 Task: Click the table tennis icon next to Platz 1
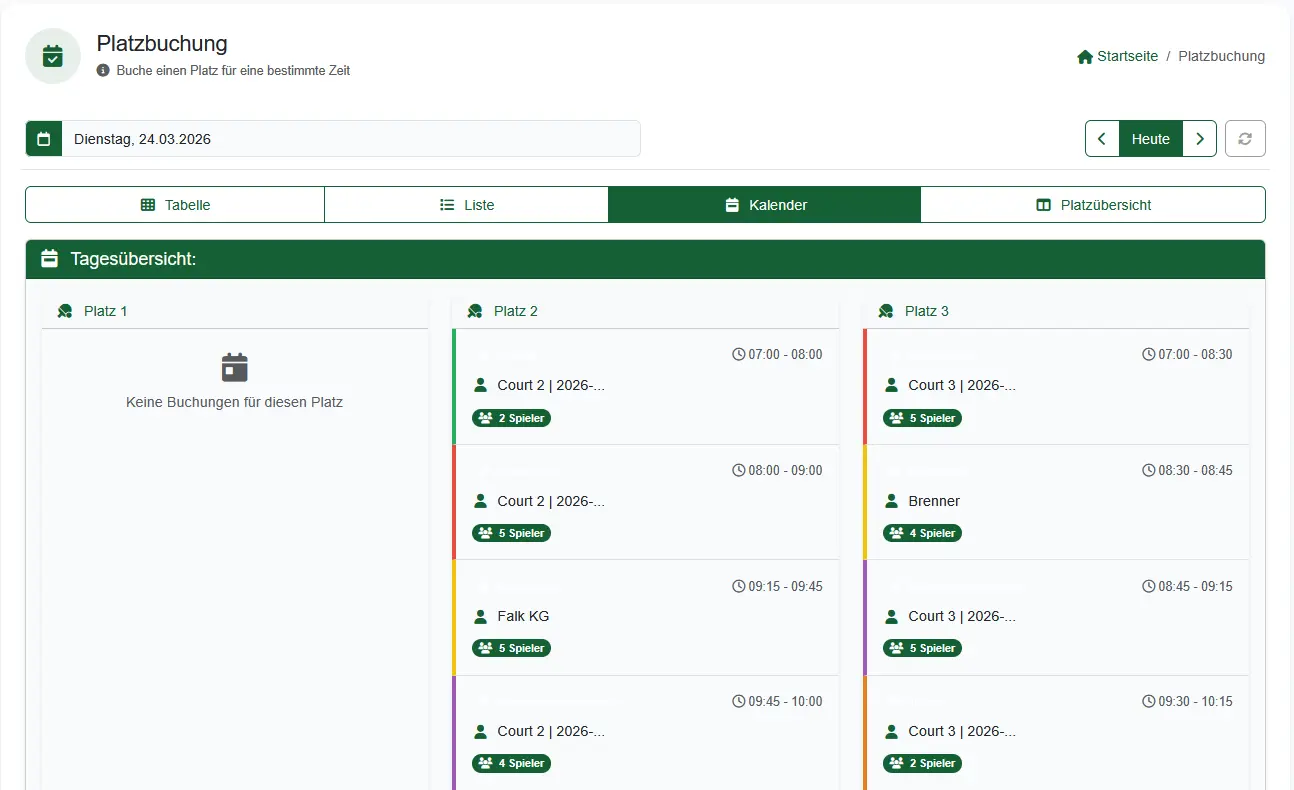point(66,311)
